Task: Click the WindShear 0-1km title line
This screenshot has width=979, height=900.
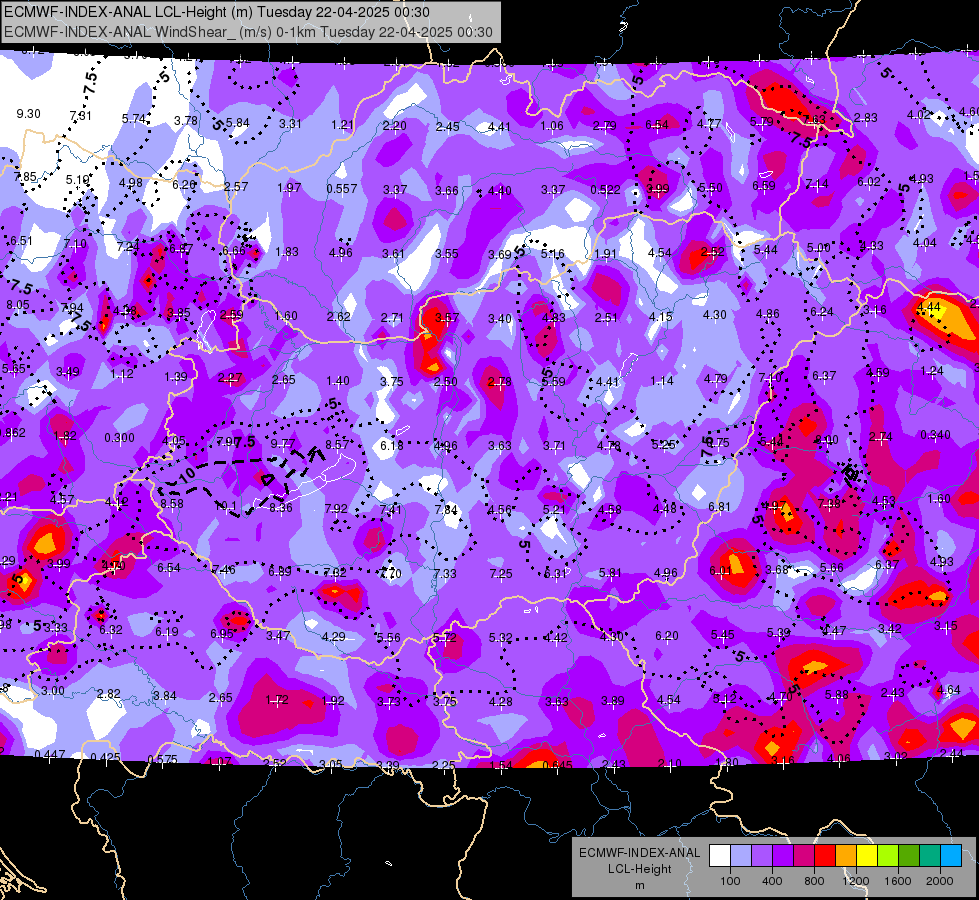Action: pyautogui.click(x=248, y=32)
